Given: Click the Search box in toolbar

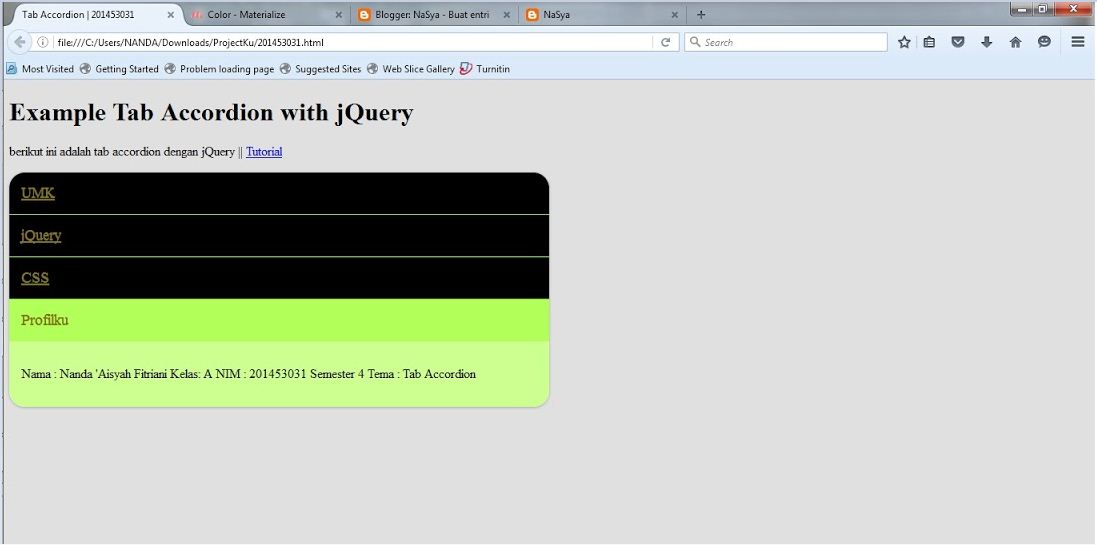Looking at the screenshot, I should [x=786, y=42].
